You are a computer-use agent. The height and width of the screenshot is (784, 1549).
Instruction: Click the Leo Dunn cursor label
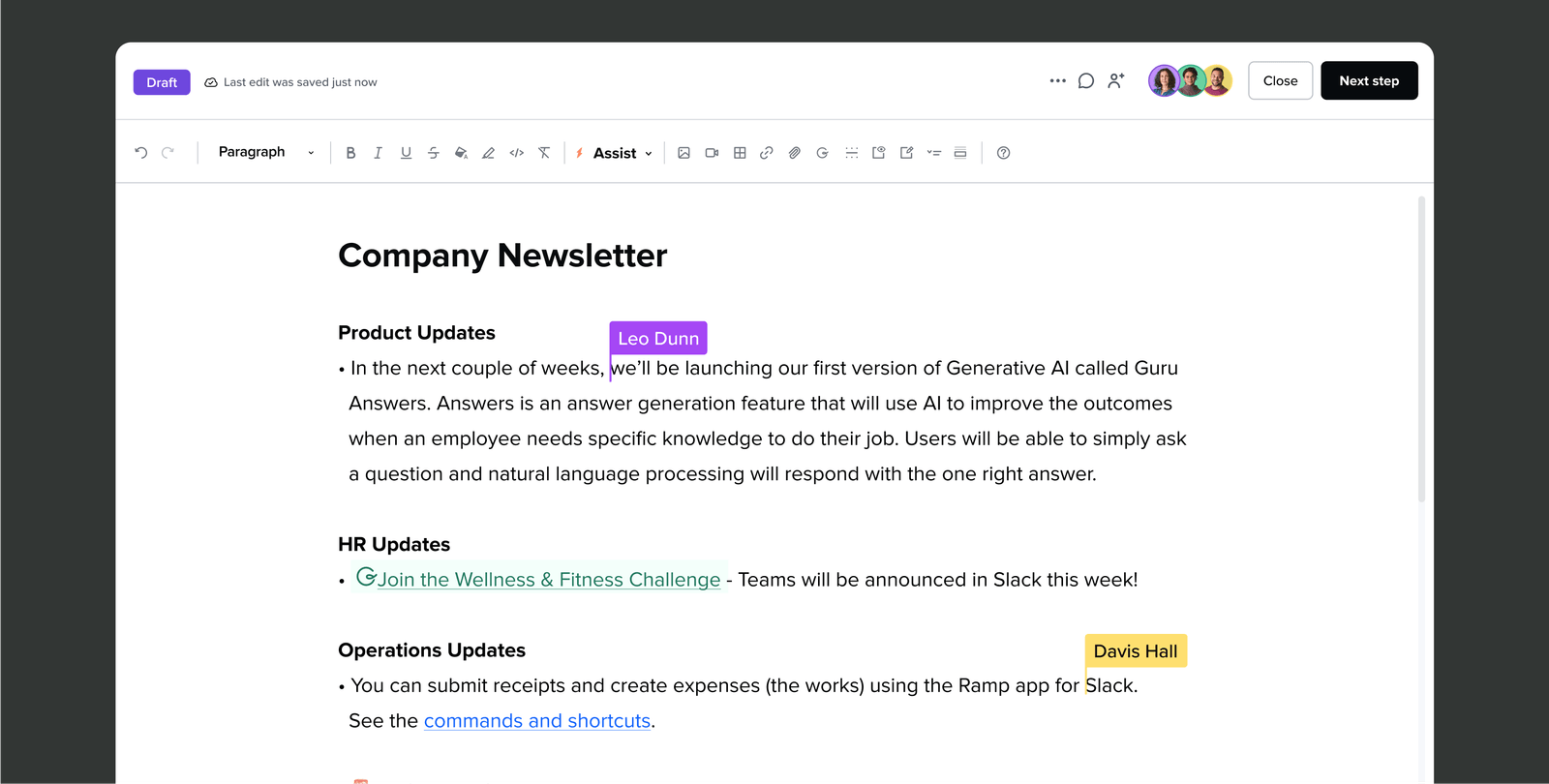[658, 338]
